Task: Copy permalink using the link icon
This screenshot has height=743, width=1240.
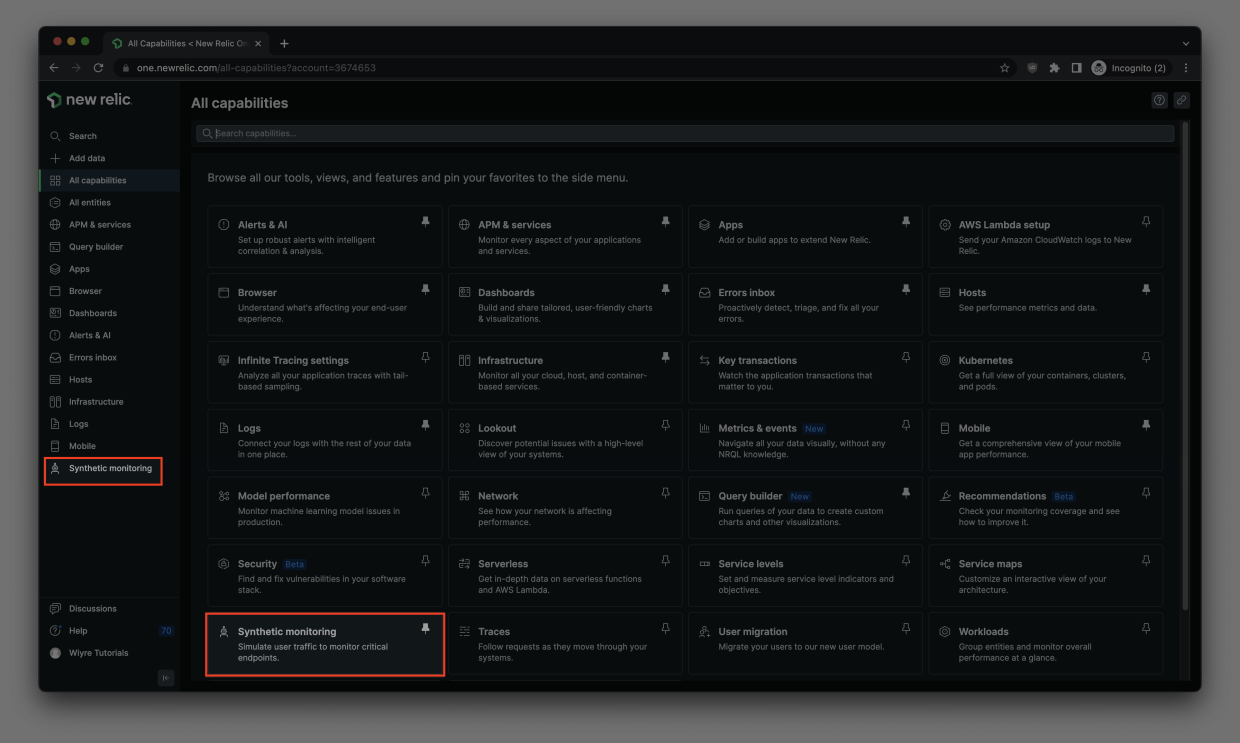Action: tap(1181, 100)
